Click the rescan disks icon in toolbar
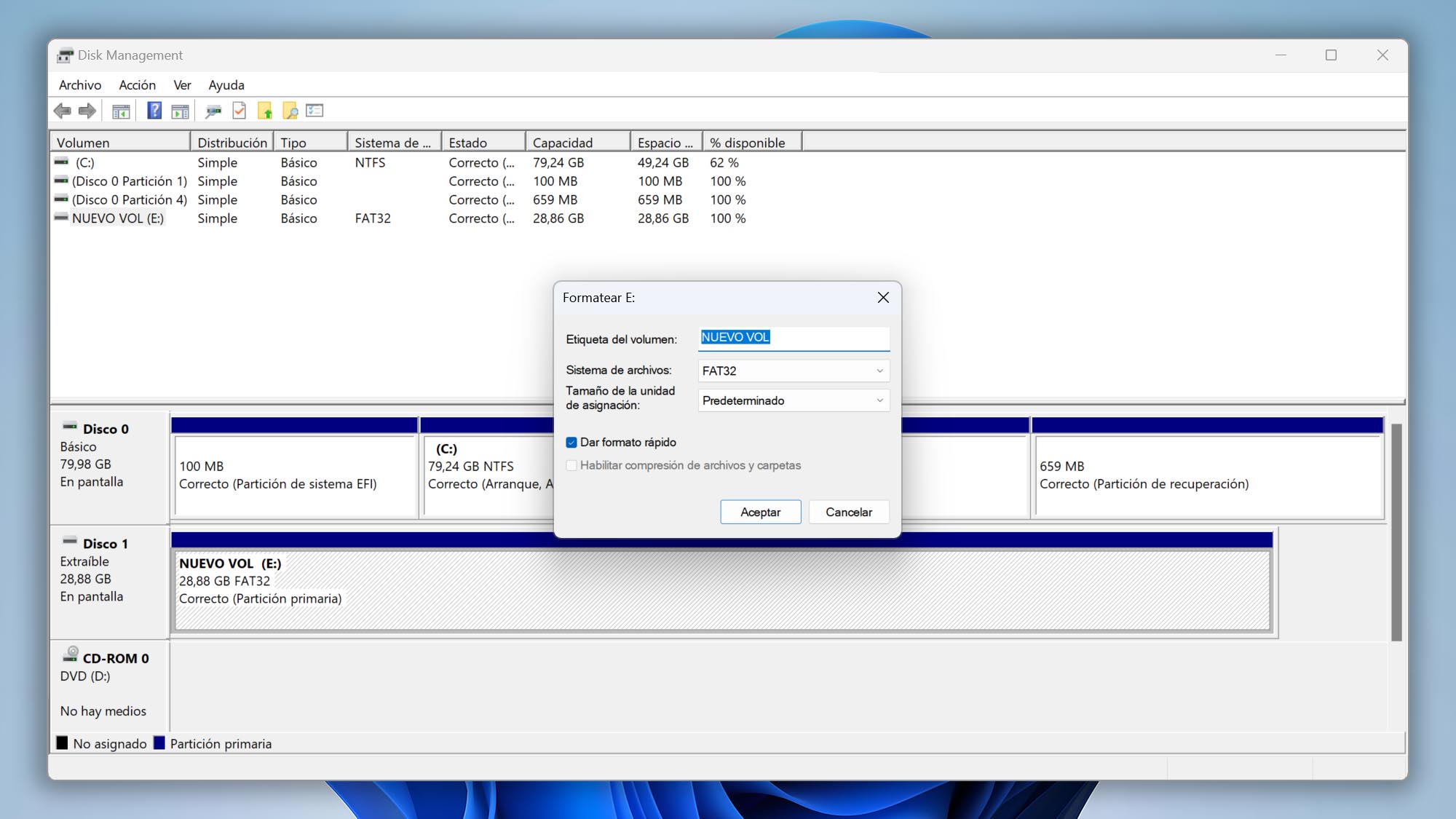 (x=213, y=111)
